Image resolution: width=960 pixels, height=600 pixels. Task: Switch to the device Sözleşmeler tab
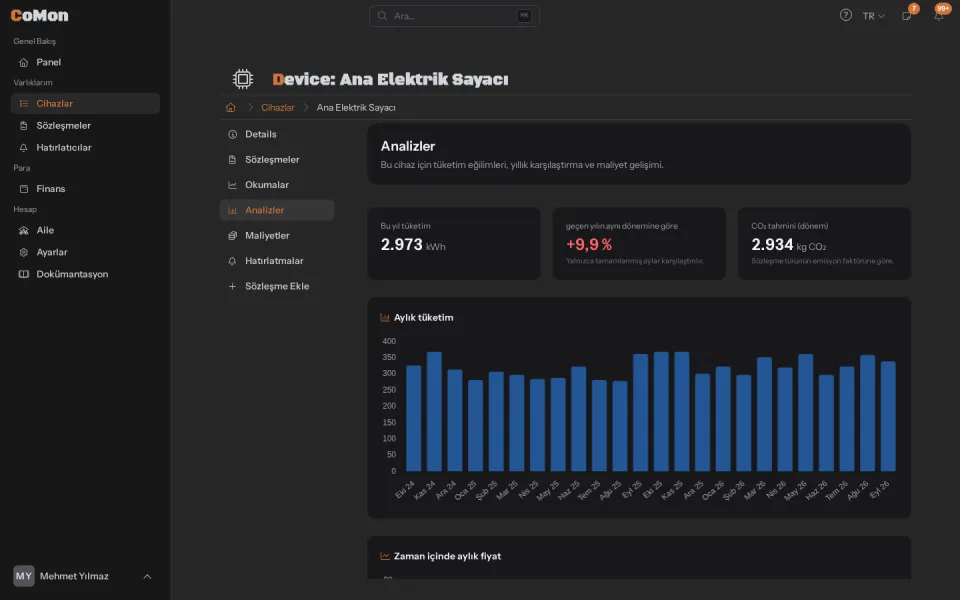tap(277, 160)
